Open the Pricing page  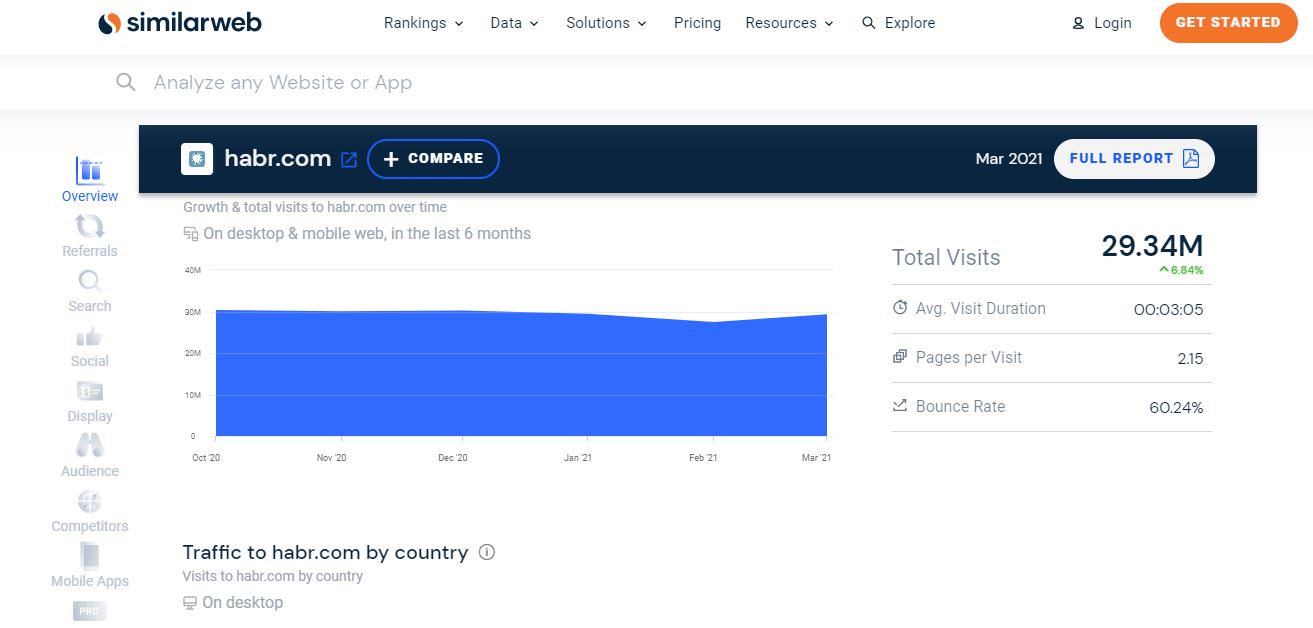pyautogui.click(x=697, y=23)
